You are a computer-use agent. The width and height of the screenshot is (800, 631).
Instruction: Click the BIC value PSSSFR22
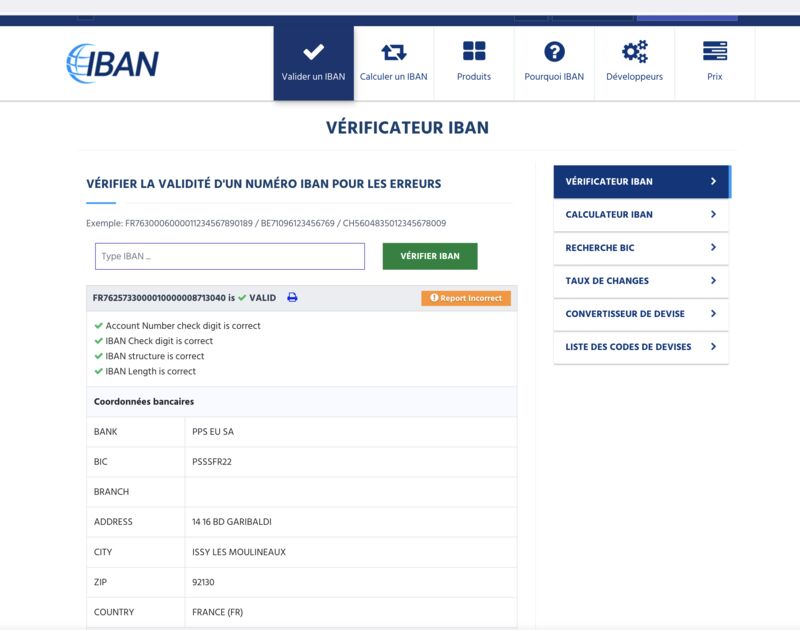click(212, 462)
